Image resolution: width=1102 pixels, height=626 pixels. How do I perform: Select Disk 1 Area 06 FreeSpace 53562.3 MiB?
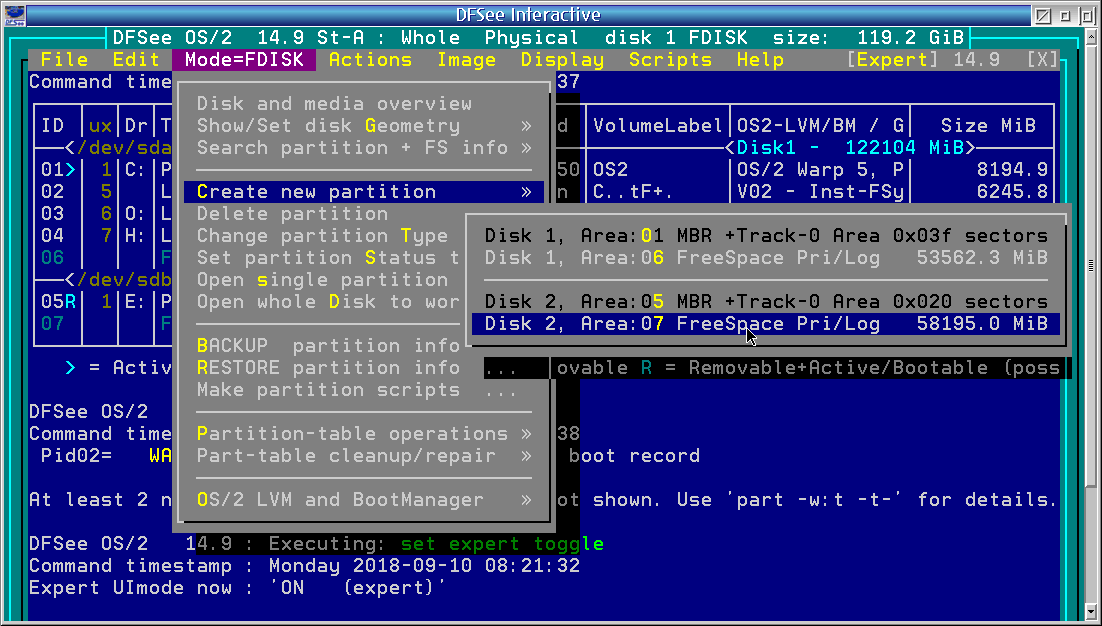765,258
